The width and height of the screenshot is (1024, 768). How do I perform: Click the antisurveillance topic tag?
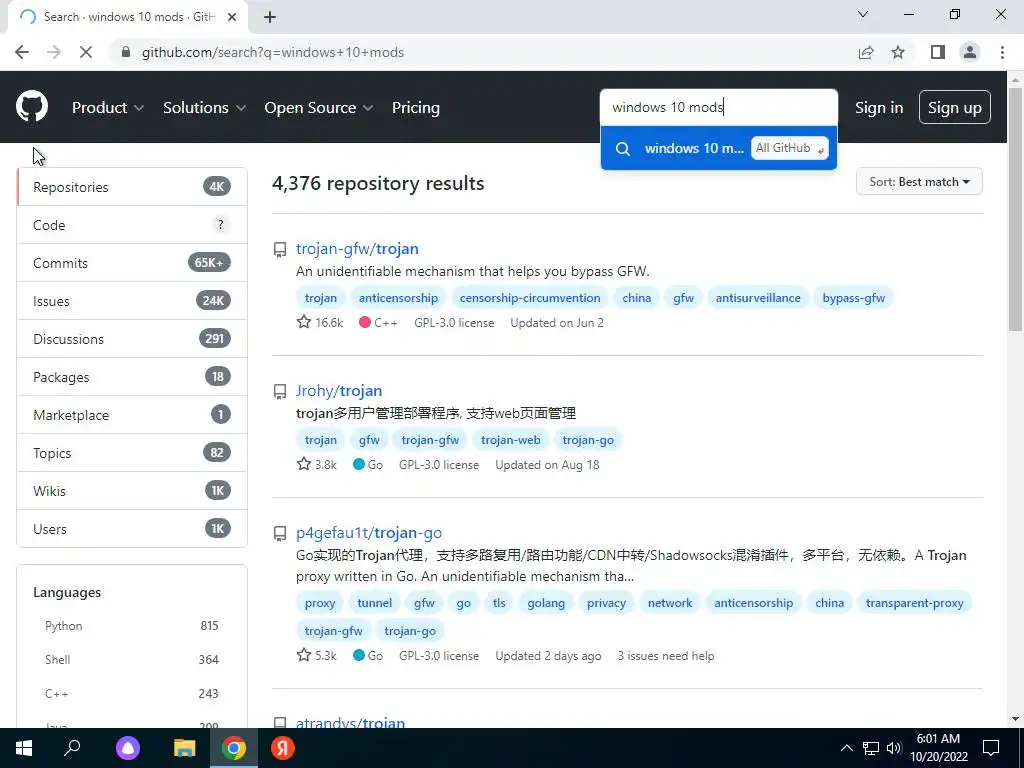pyautogui.click(x=758, y=298)
